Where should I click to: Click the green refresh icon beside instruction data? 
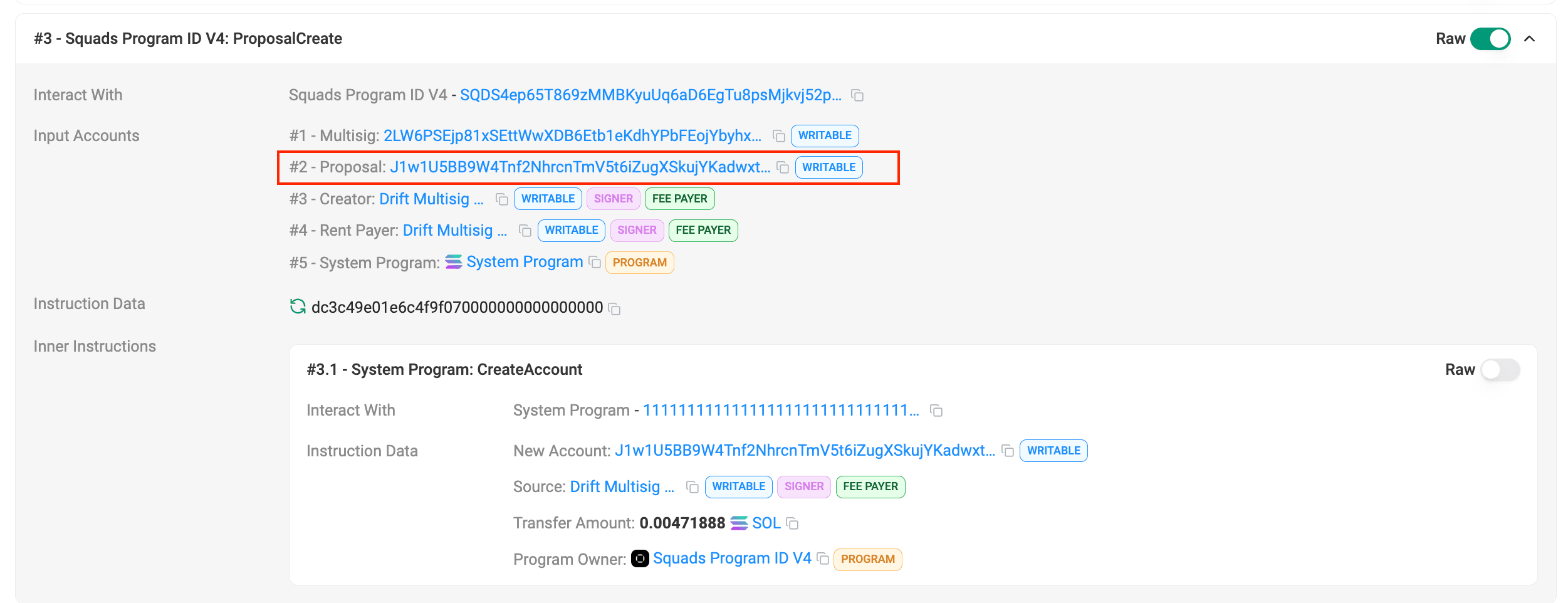pos(298,307)
